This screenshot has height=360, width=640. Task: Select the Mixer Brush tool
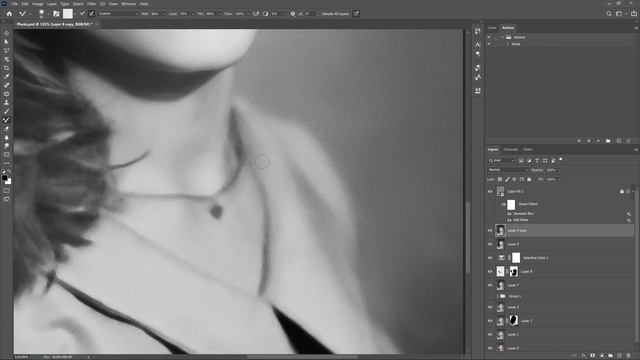(7, 120)
